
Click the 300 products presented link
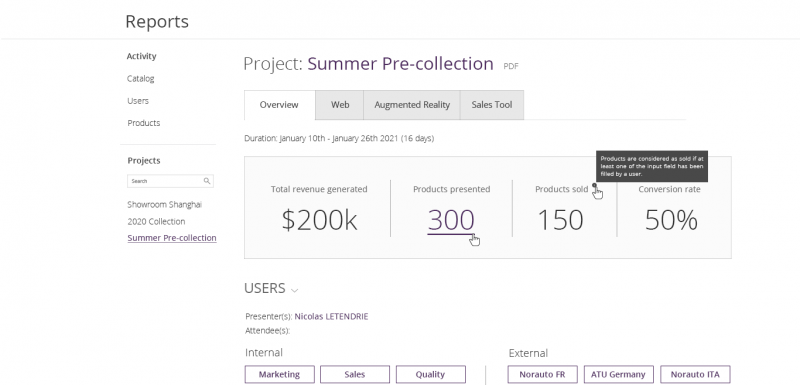451,220
